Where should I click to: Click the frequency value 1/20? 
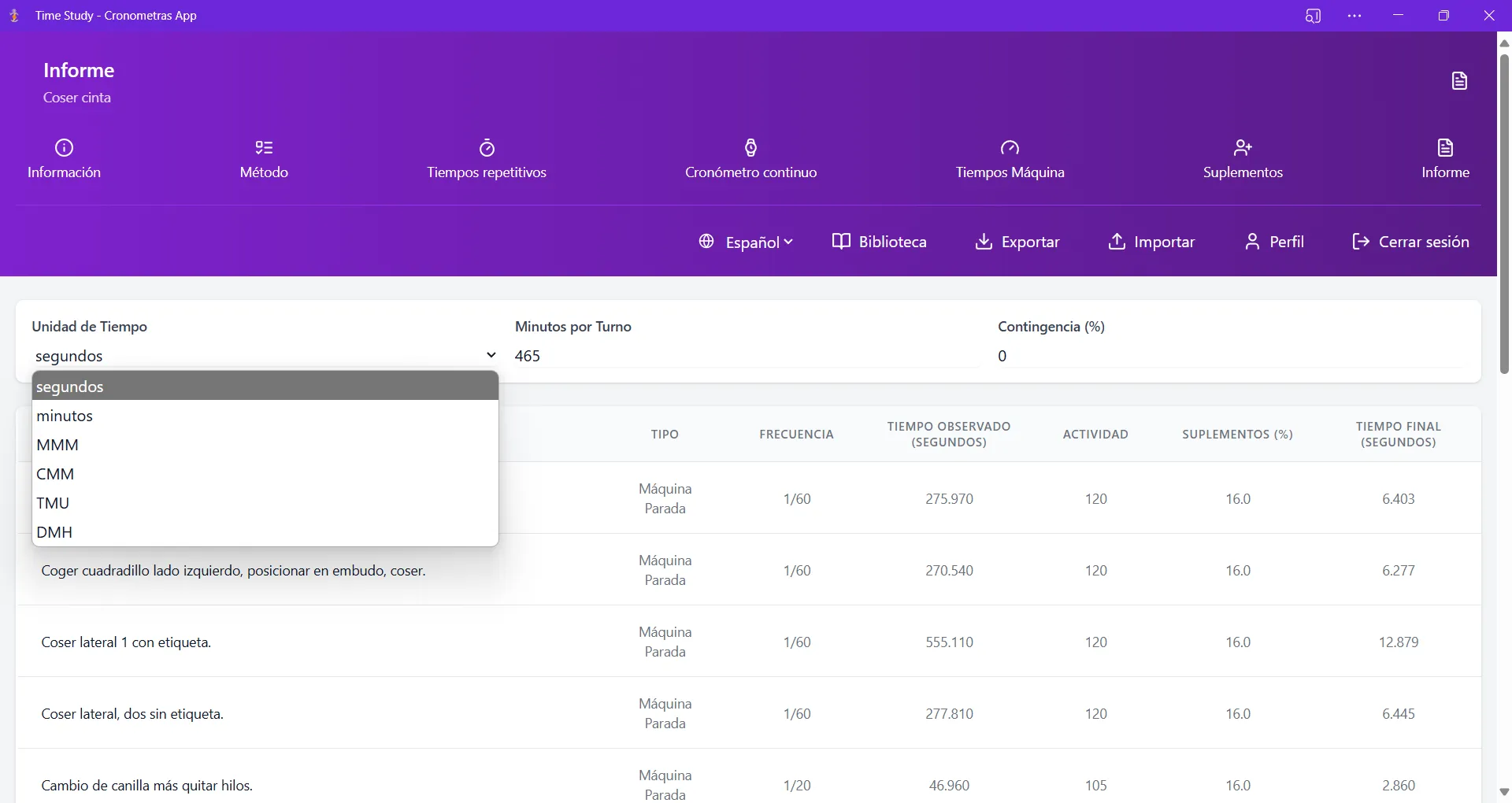click(797, 786)
